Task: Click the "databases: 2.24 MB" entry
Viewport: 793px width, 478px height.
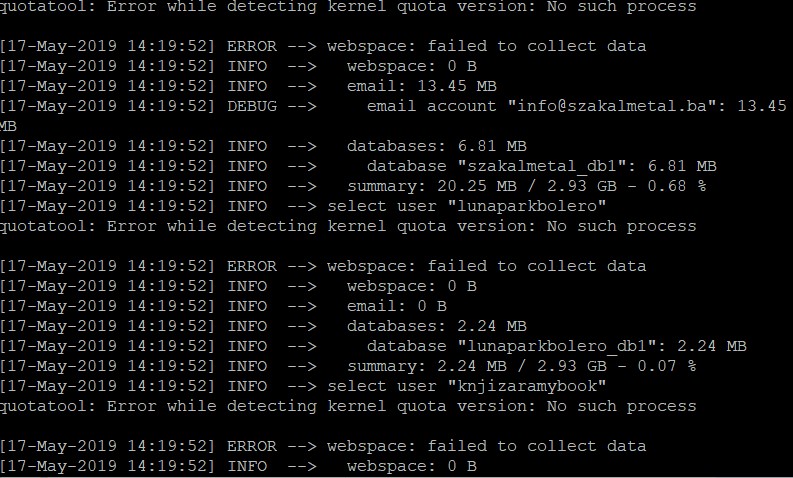Action: (x=436, y=326)
